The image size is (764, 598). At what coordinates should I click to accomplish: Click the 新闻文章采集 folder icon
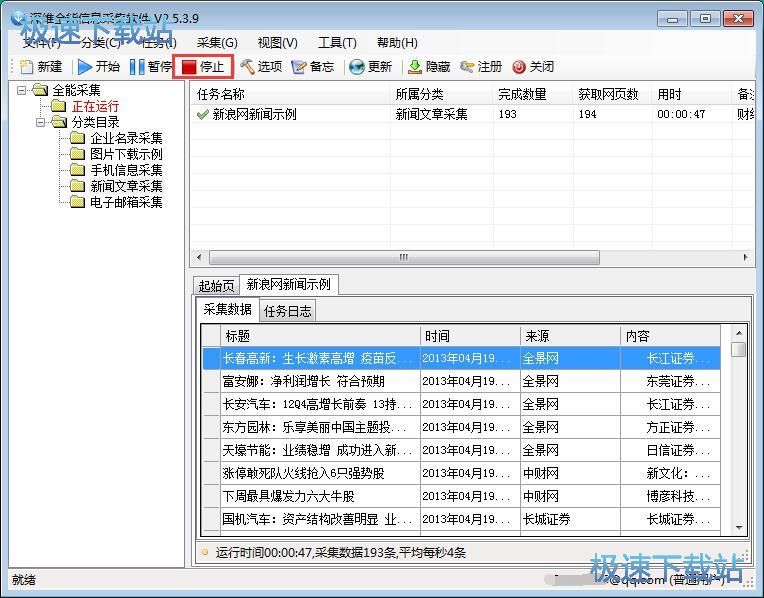tap(77, 186)
